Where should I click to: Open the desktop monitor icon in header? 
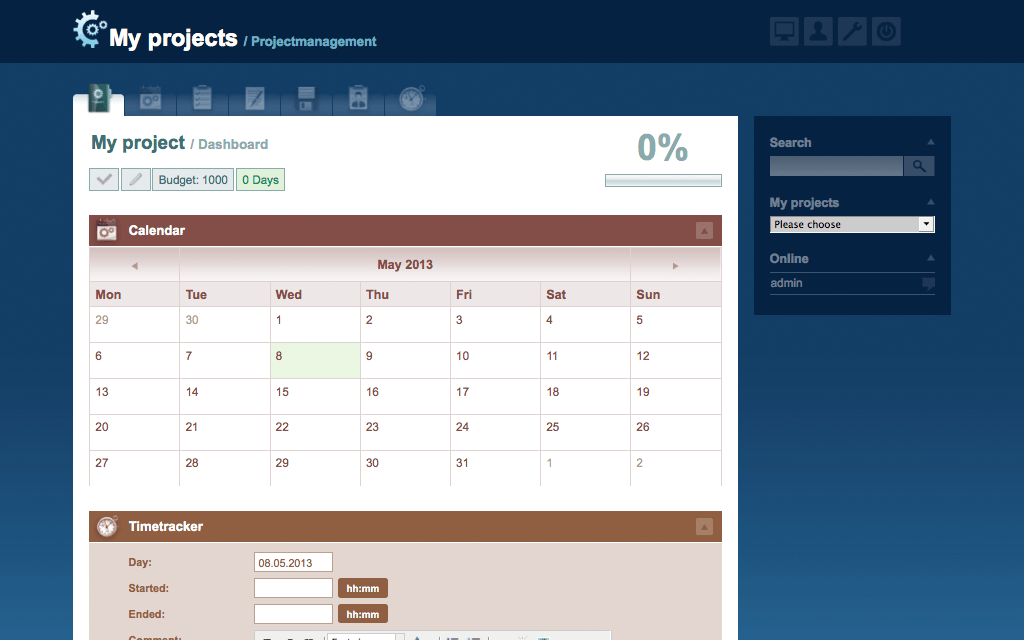[x=785, y=32]
